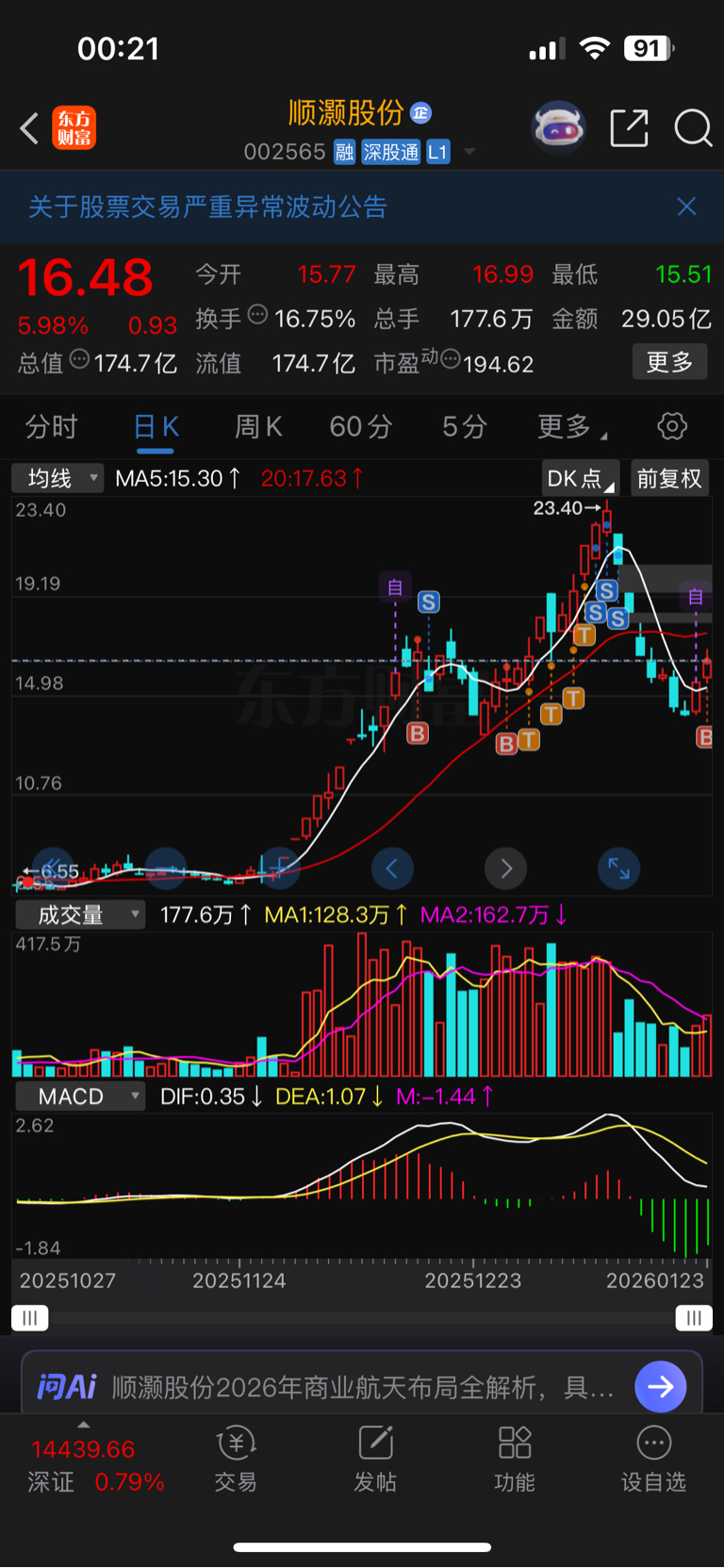Screen dimensions: 724x1568
Task: Switch to the 日K tab
Action: pos(156,427)
